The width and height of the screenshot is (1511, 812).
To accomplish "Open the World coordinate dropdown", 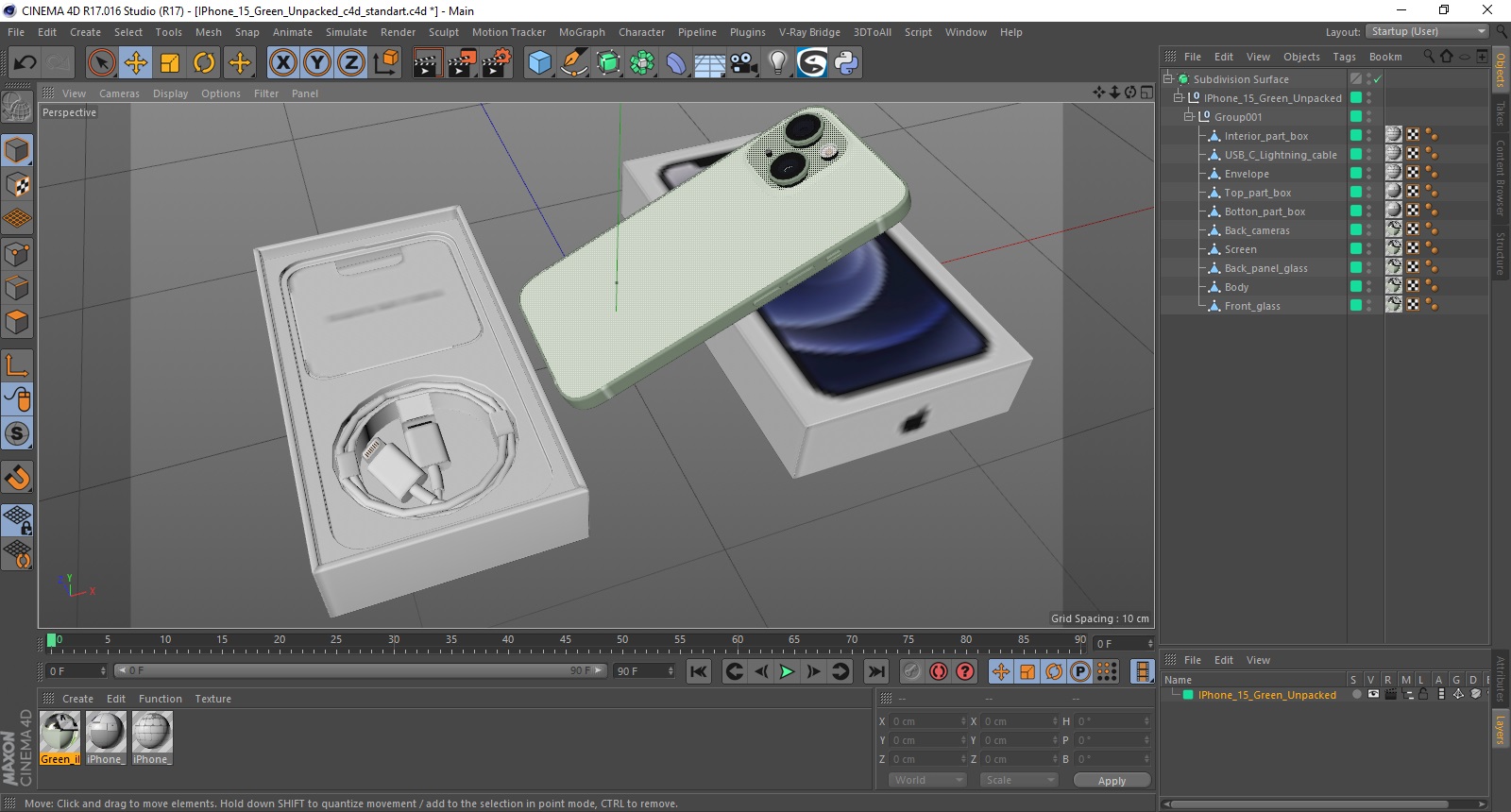I will pyautogui.click(x=927, y=780).
